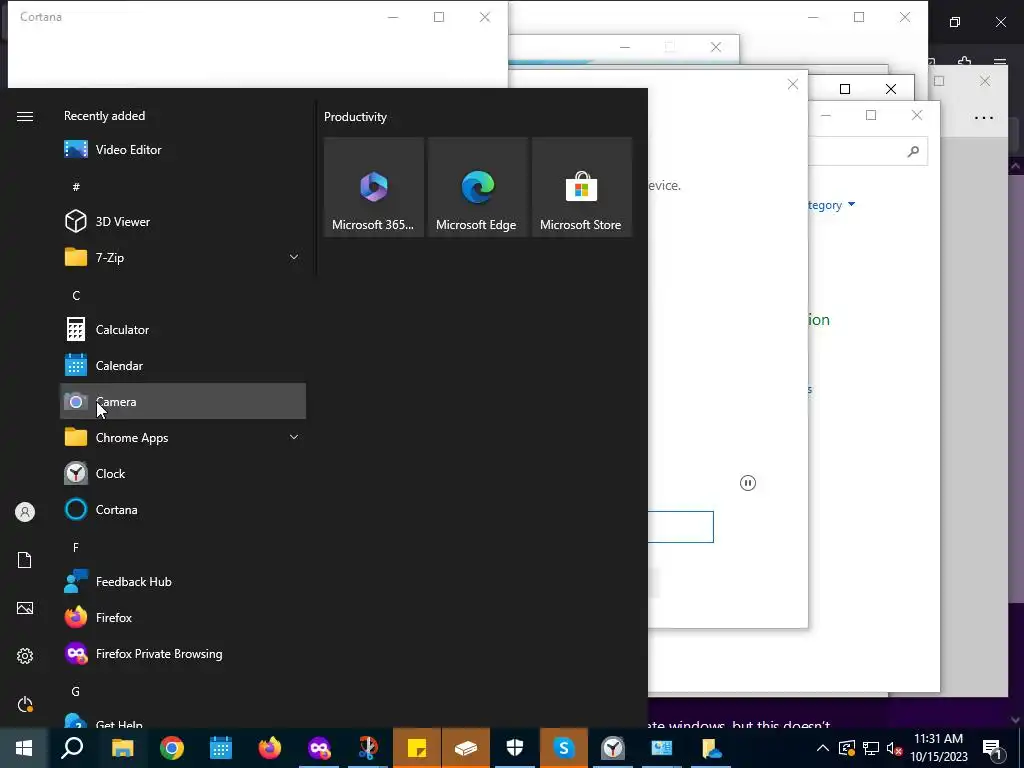Image resolution: width=1024 pixels, height=768 pixels.
Task: Open Pictures from Start sidebar
Action: [25, 608]
